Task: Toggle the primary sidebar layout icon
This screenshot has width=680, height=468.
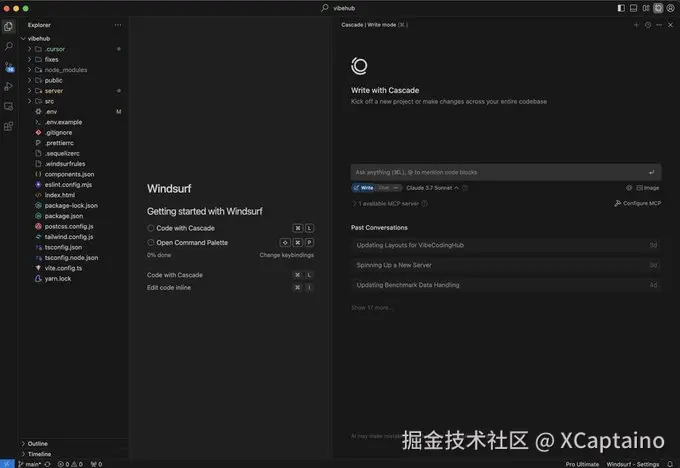Action: click(621, 8)
